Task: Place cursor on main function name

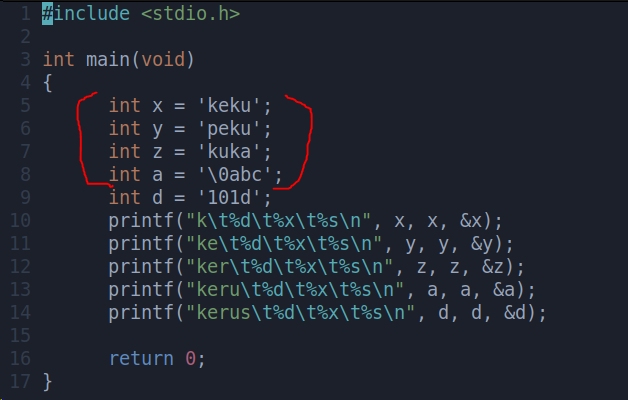Action: click(x=108, y=60)
